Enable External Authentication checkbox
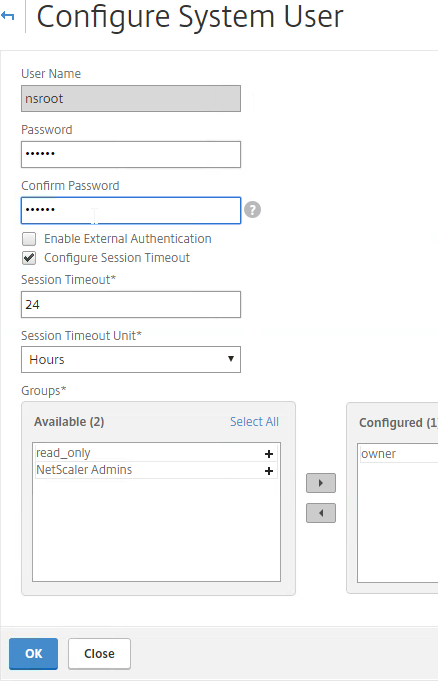 pos(29,239)
